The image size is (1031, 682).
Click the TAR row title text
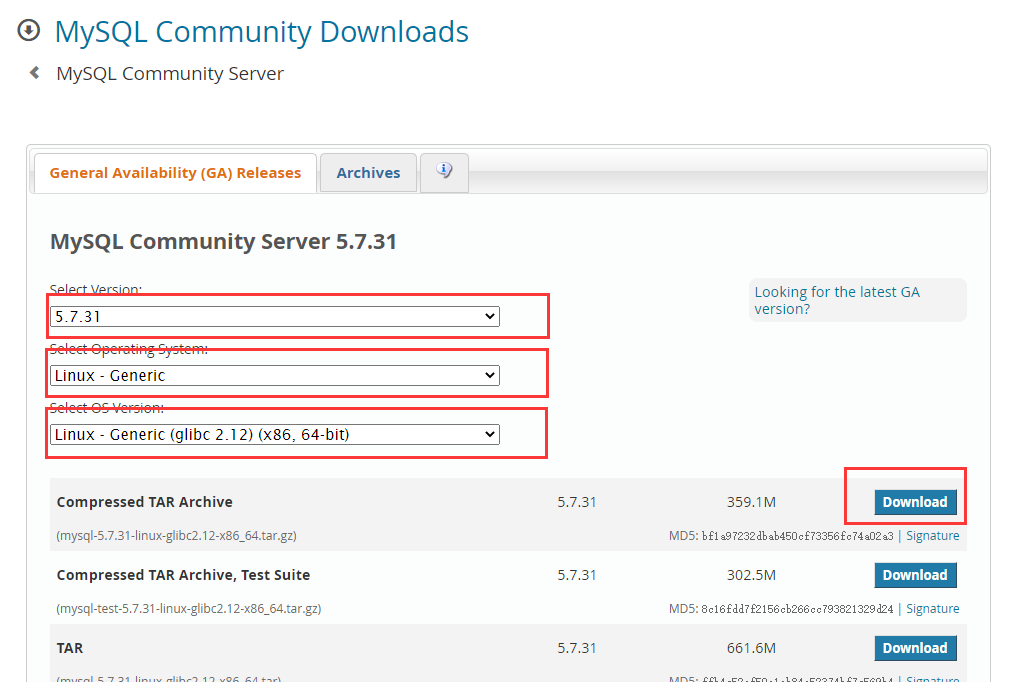[70, 648]
